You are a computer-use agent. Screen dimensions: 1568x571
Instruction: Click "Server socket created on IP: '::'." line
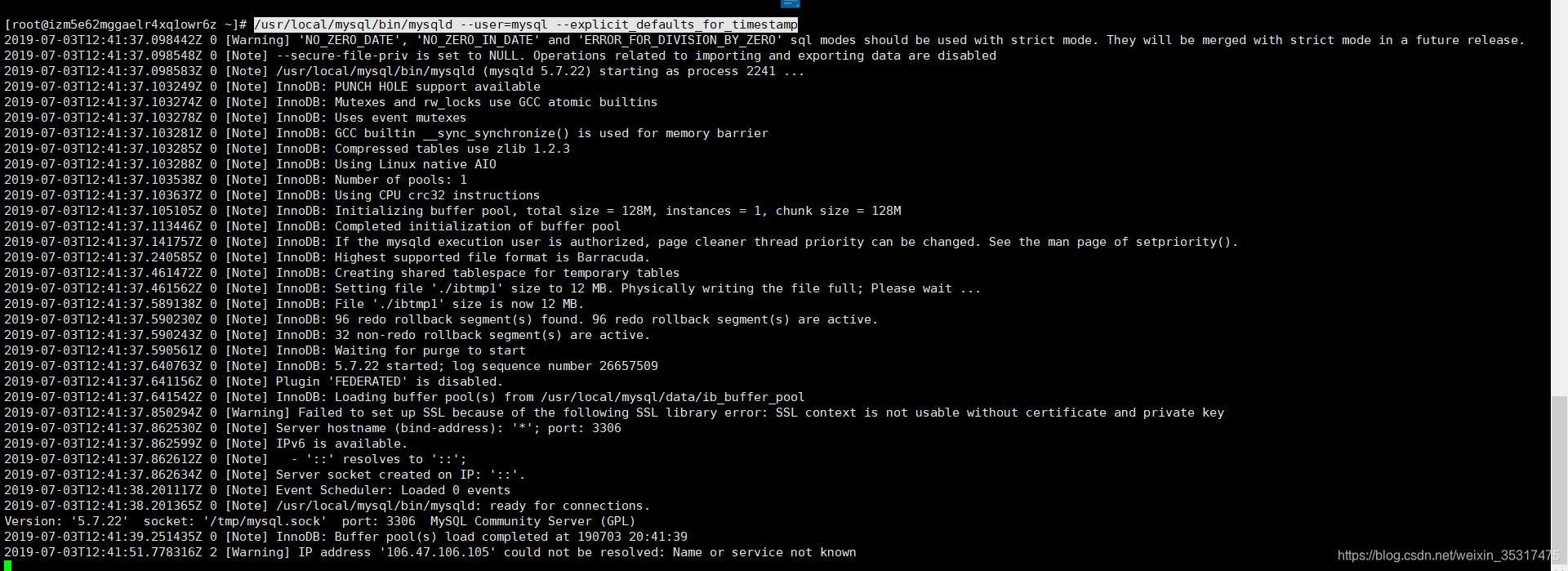pyautogui.click(x=265, y=475)
